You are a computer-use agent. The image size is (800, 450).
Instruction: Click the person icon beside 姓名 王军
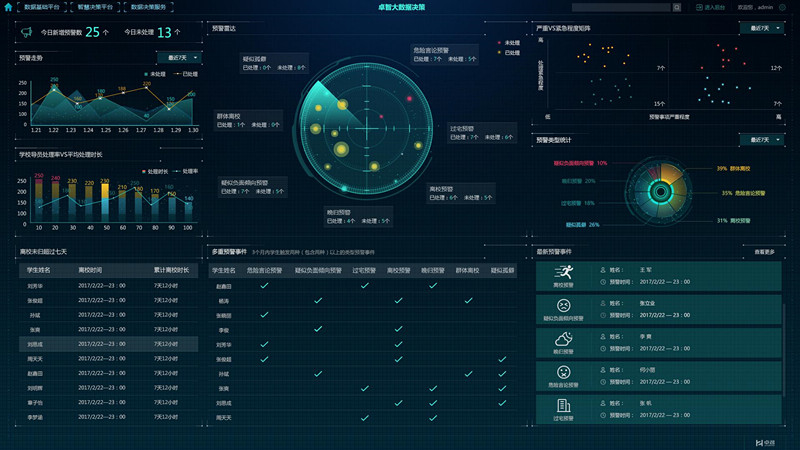click(x=603, y=270)
